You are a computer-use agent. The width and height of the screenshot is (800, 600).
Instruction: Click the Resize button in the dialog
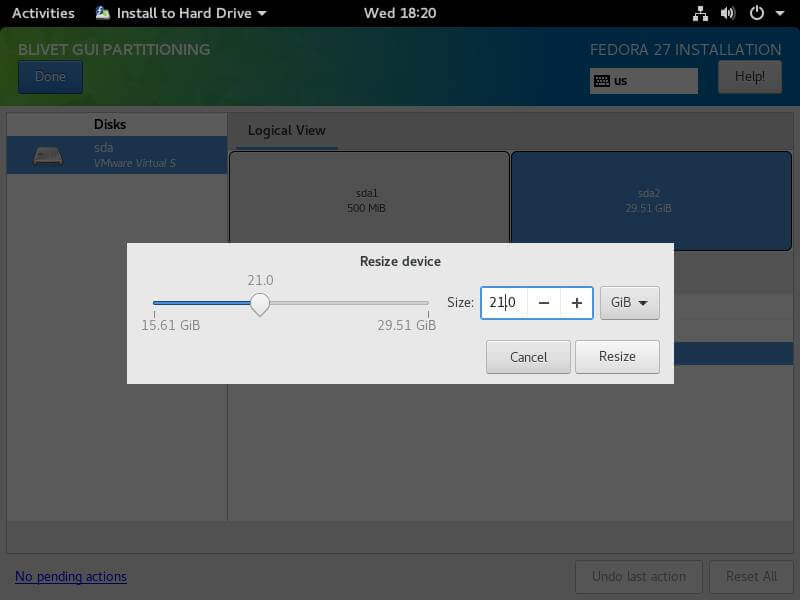pos(617,357)
